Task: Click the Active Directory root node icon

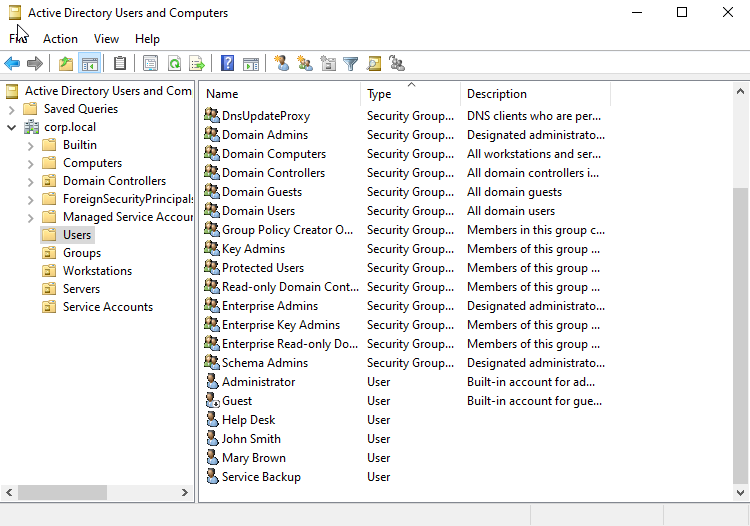Action: click(x=13, y=91)
